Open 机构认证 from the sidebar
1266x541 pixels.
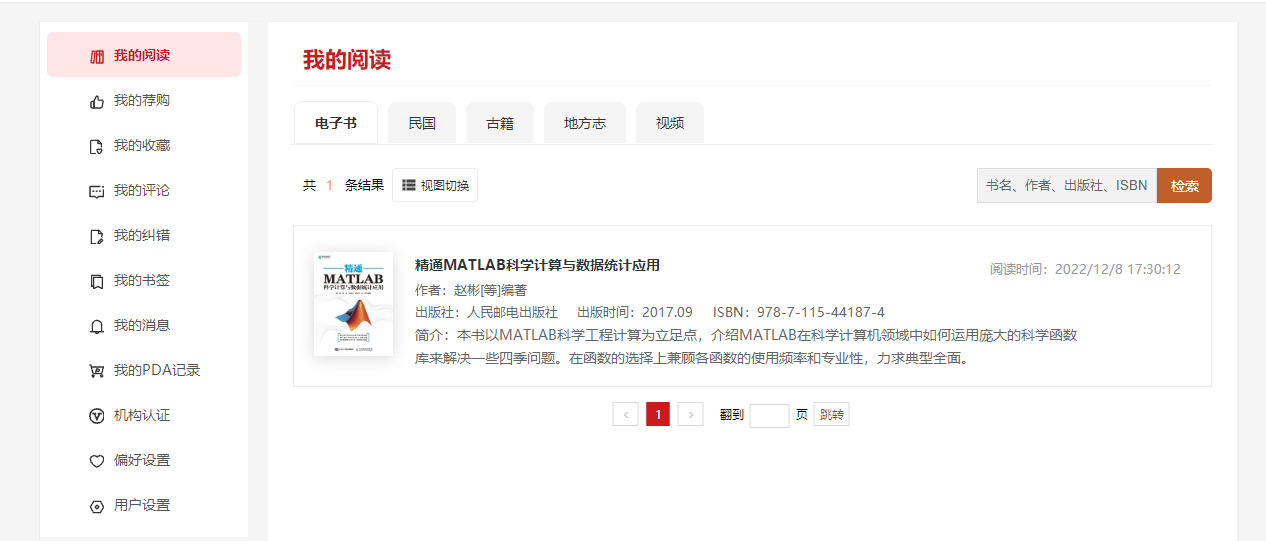pos(141,415)
